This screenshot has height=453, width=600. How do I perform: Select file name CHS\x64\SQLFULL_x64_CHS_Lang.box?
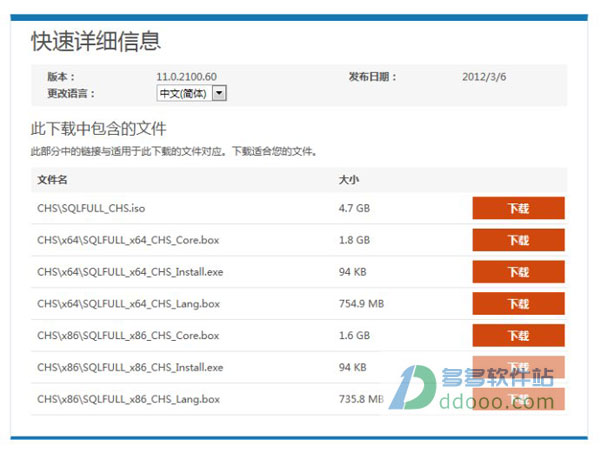pos(129,304)
